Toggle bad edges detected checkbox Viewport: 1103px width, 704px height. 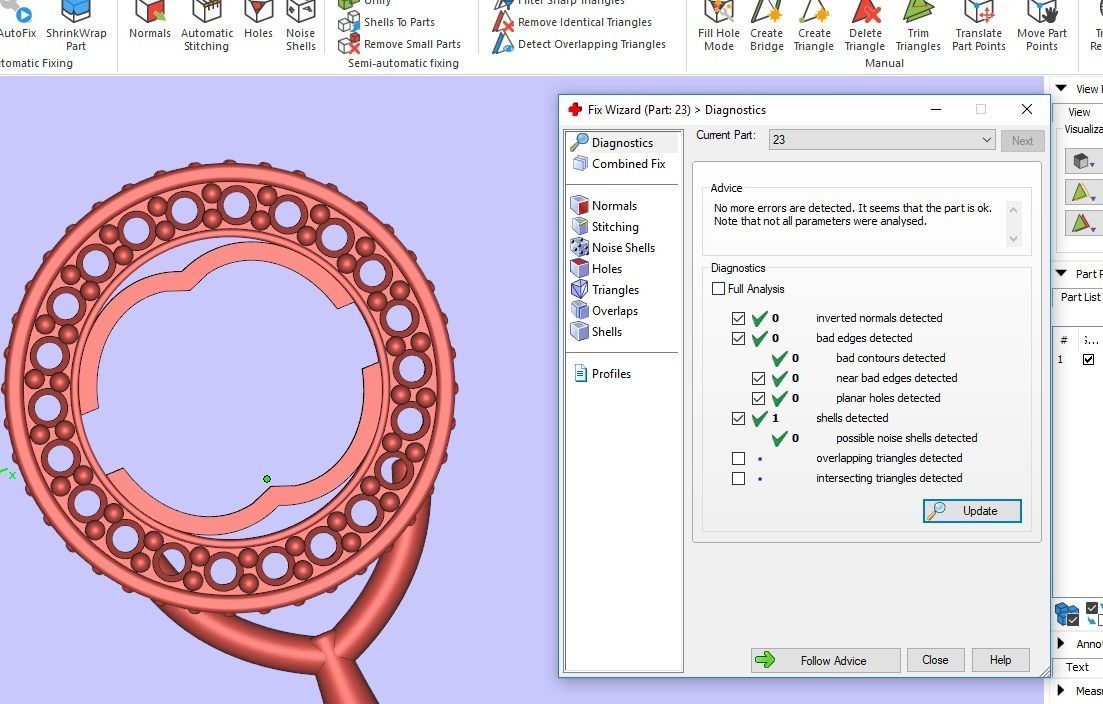click(738, 338)
